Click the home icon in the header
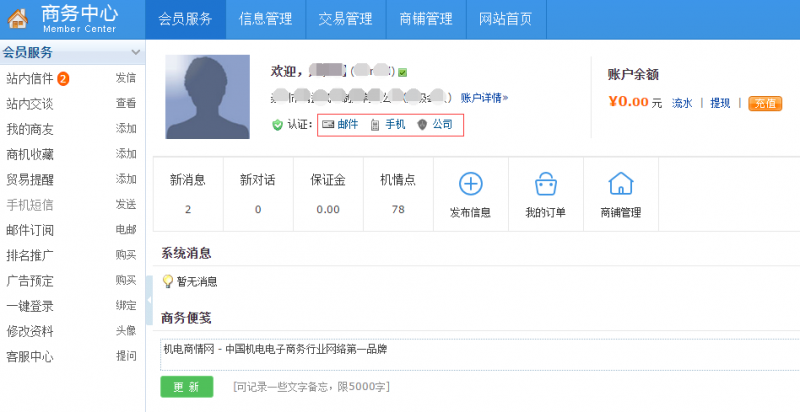This screenshot has width=800, height=412. 17,19
